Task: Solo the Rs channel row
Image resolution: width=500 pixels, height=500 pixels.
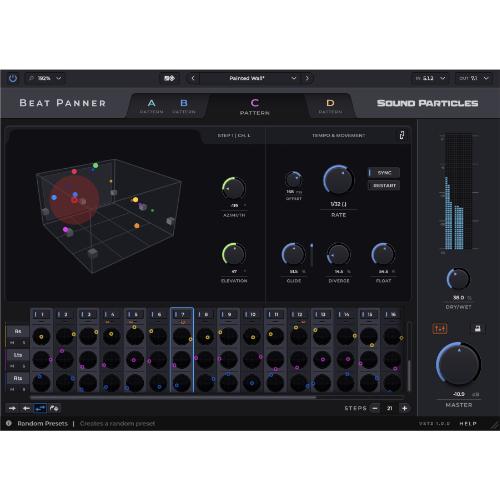Action: click(24, 342)
